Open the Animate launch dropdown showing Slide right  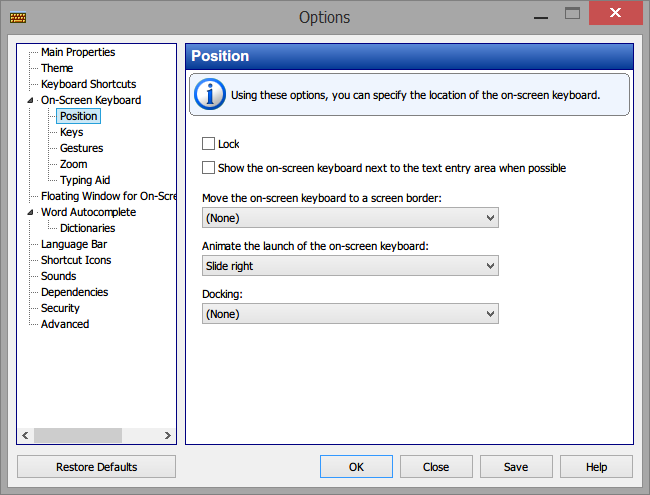(350, 266)
